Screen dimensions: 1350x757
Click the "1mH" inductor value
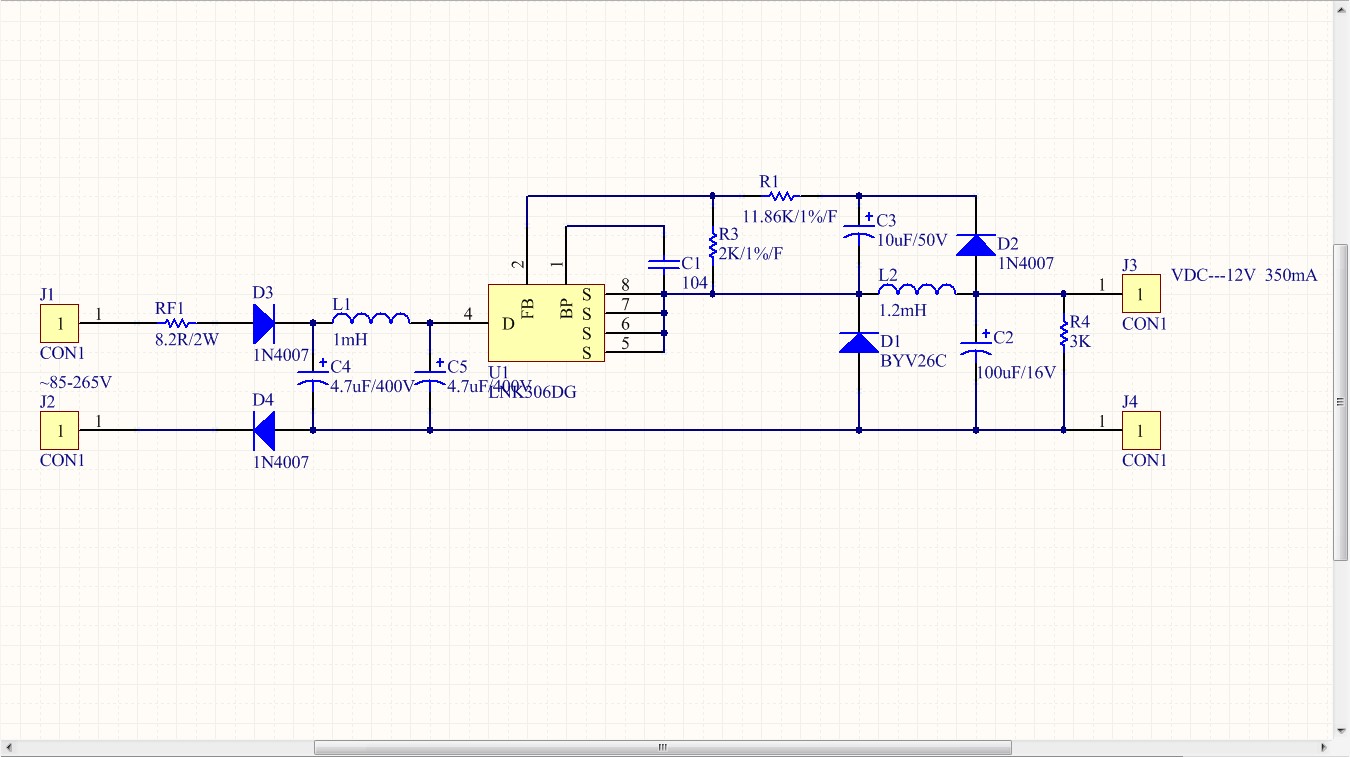351,340
